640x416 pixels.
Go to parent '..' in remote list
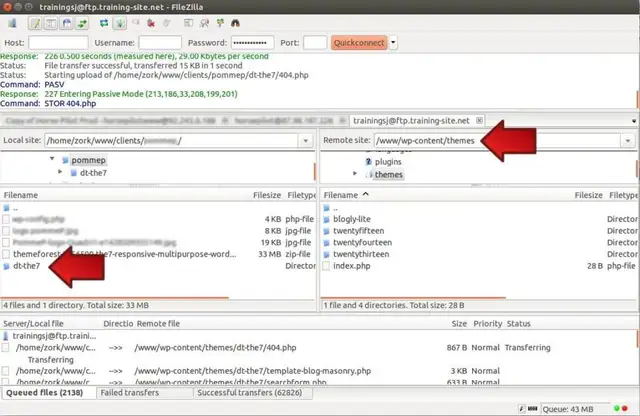click(336, 208)
